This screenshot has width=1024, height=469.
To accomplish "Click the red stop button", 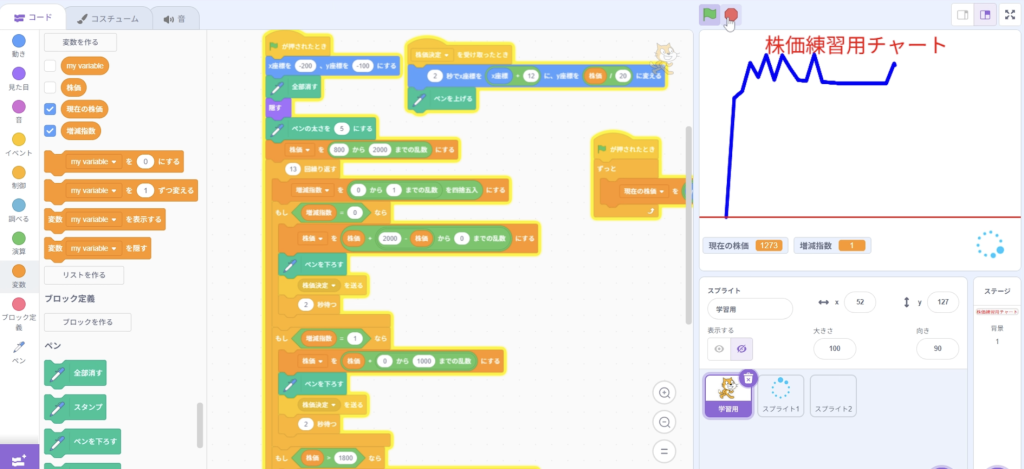I will [x=731, y=14].
